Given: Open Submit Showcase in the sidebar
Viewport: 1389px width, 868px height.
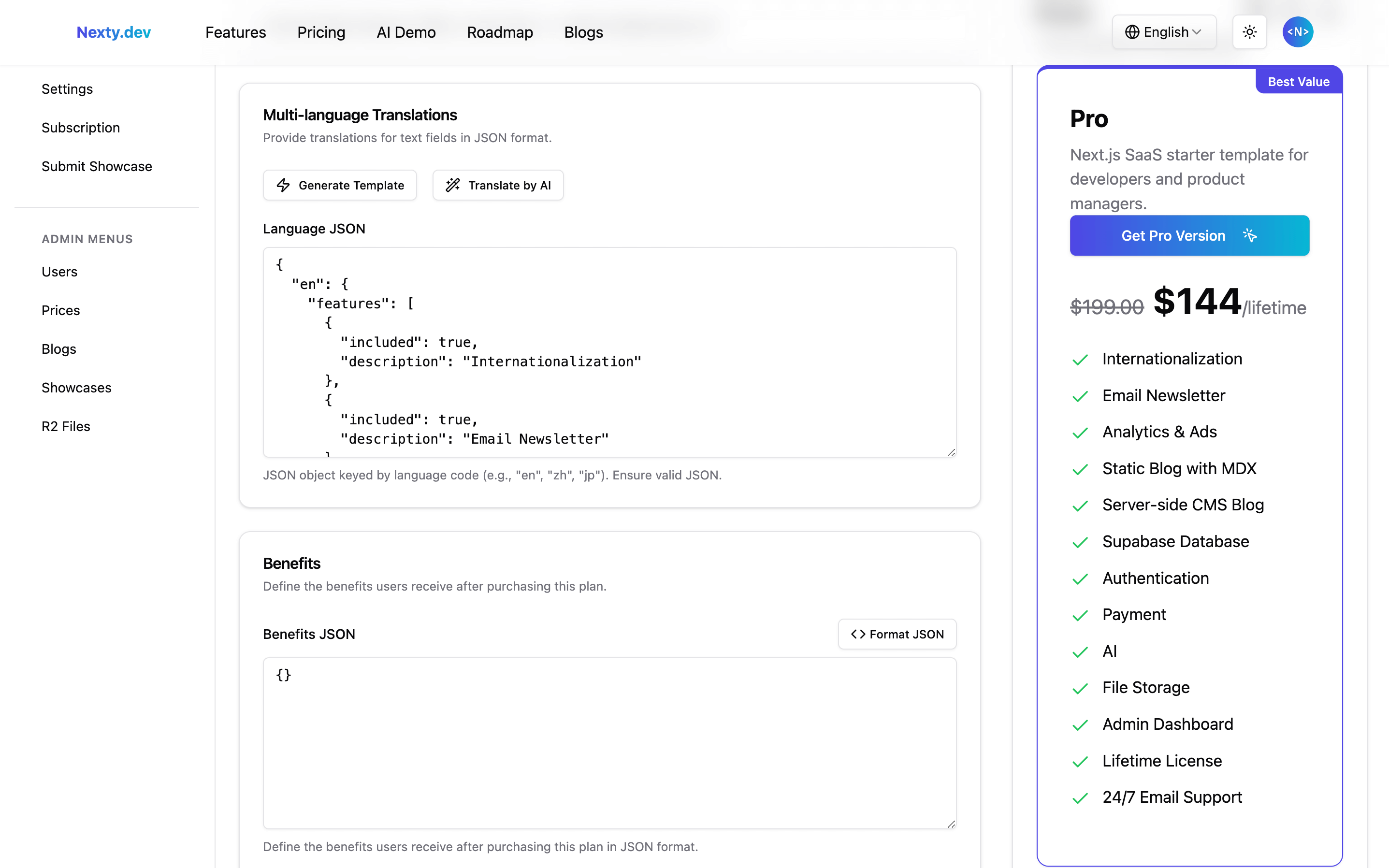Looking at the screenshot, I should (97, 166).
